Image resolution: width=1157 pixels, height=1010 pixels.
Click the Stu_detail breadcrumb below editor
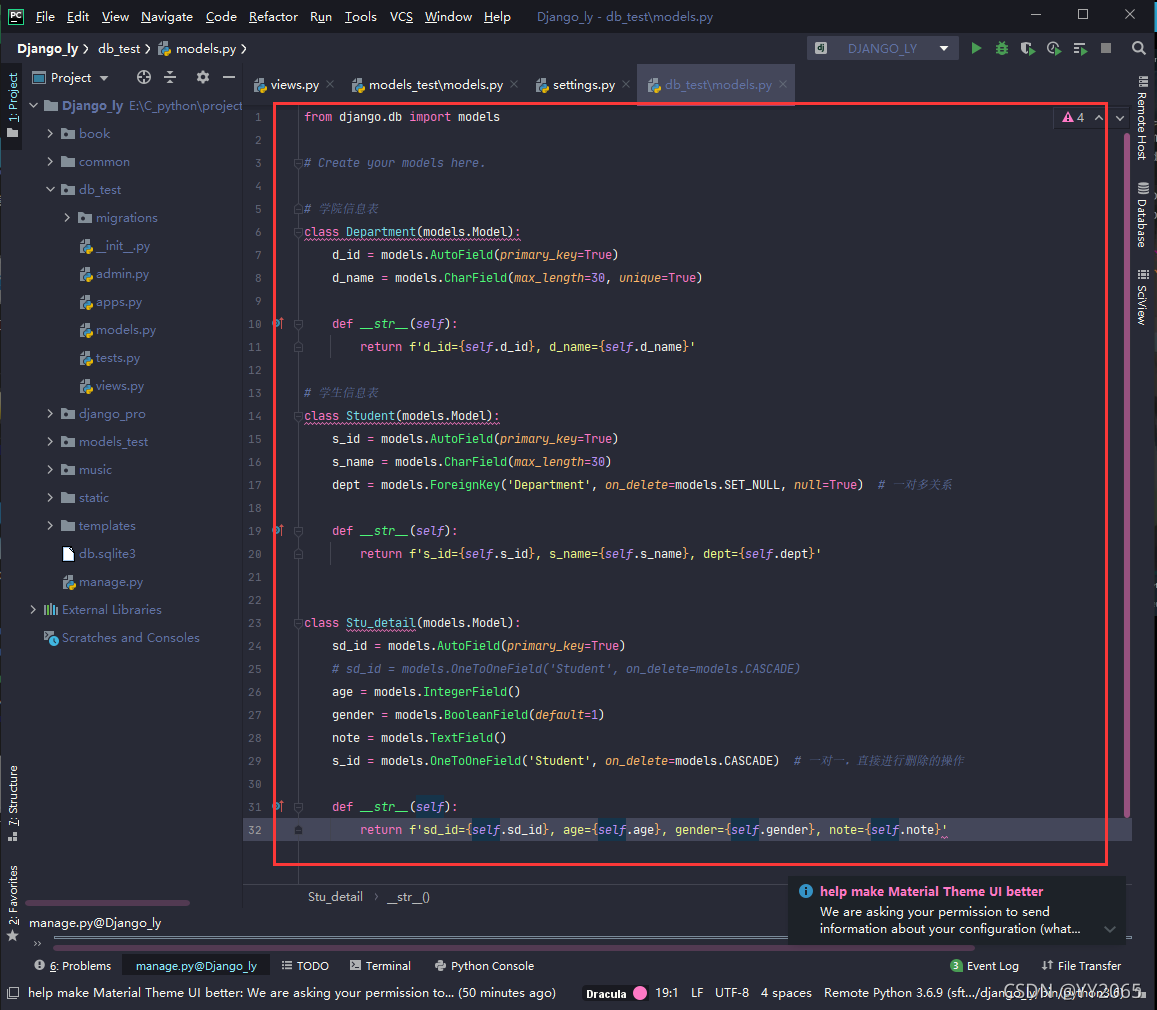(335, 896)
